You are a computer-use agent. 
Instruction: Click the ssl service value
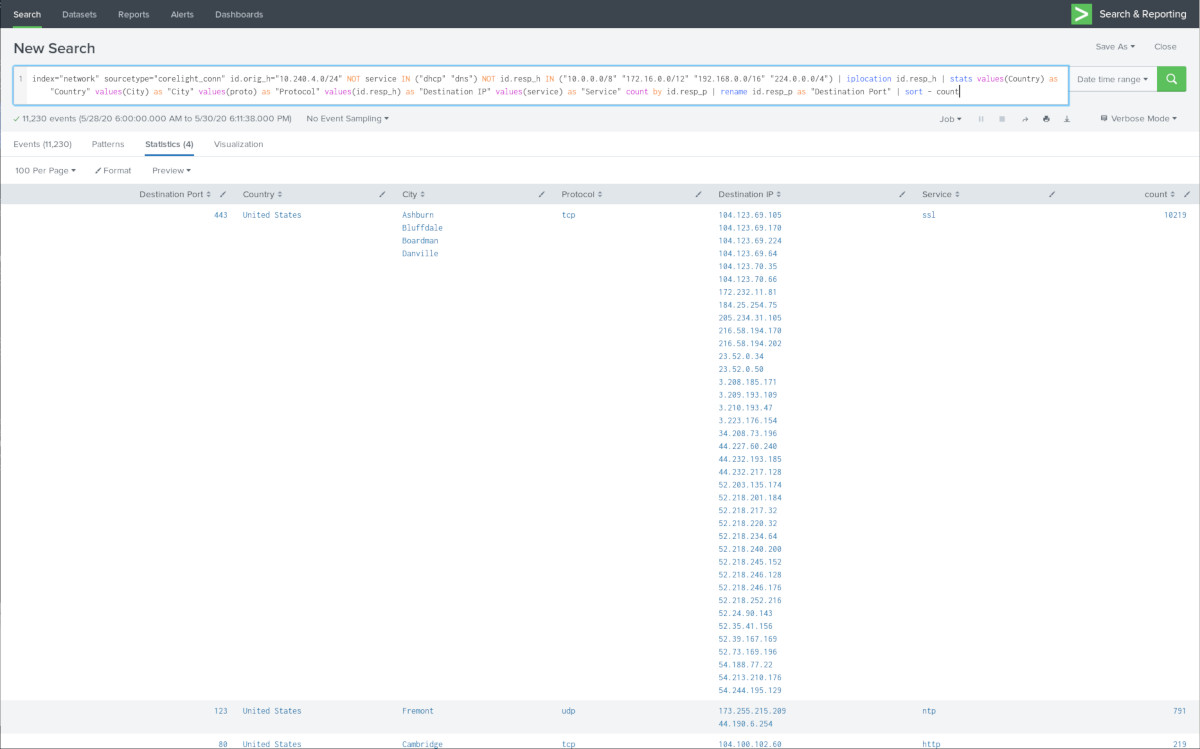[x=929, y=215]
